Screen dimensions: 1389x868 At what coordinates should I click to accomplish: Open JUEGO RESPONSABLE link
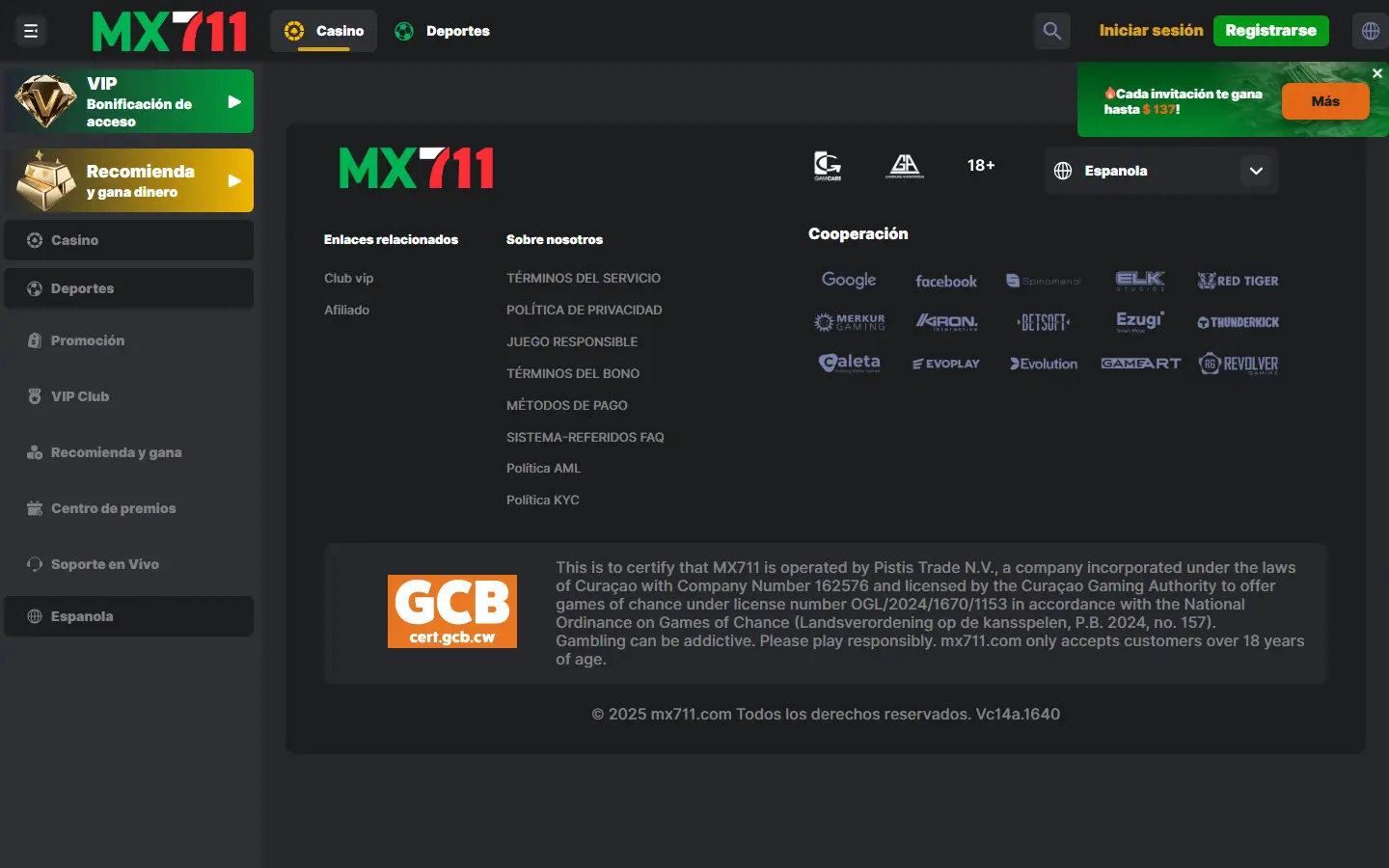572,341
